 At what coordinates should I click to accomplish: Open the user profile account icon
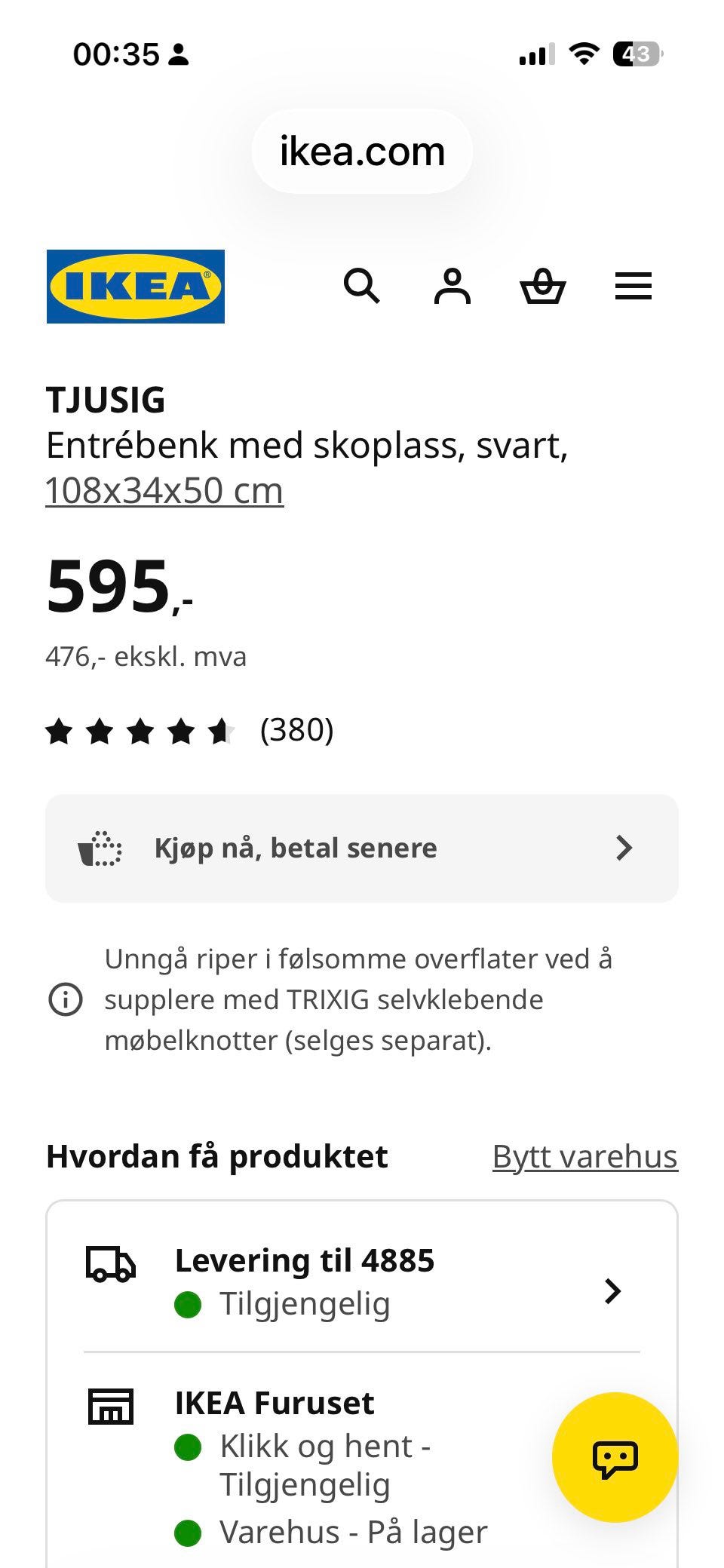452,287
